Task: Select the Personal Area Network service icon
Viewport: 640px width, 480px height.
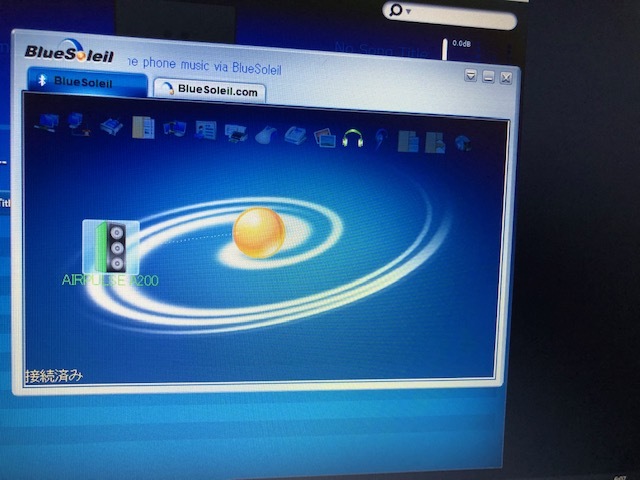Action: [47, 122]
